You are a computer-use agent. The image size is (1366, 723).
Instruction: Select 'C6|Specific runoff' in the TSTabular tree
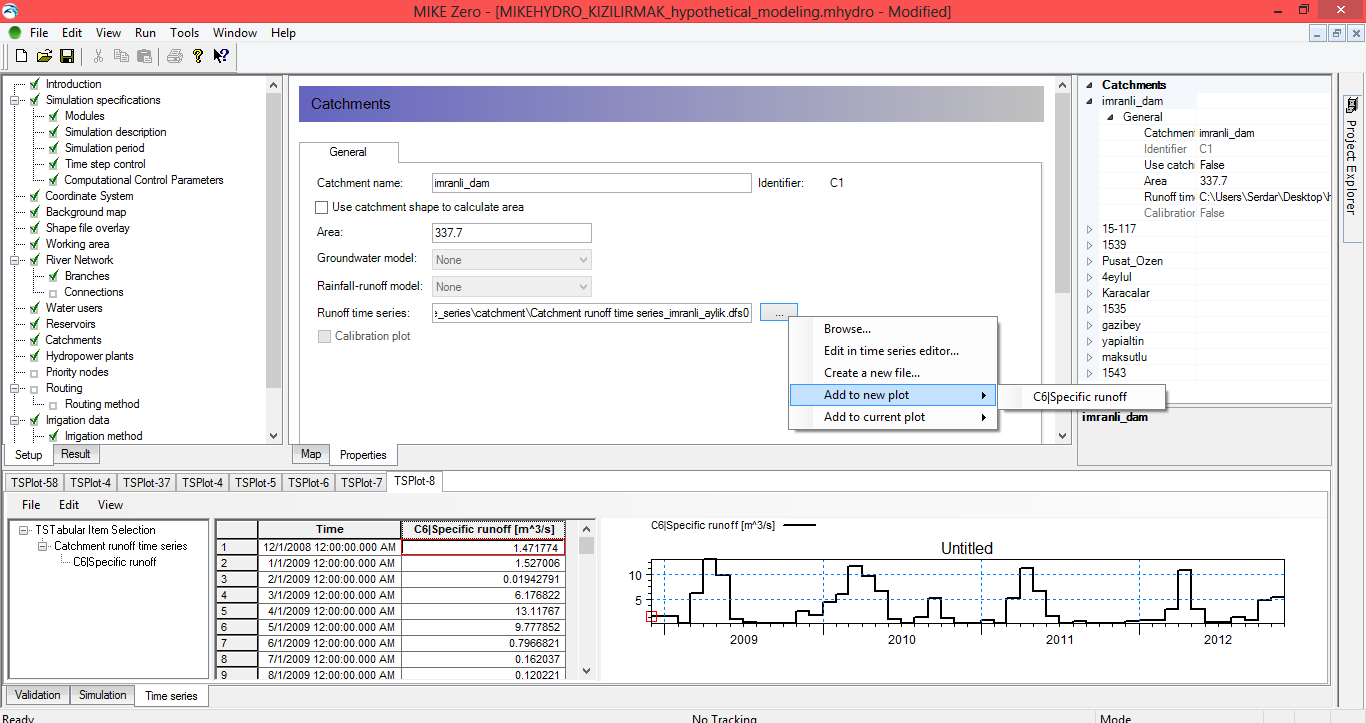tap(115, 562)
